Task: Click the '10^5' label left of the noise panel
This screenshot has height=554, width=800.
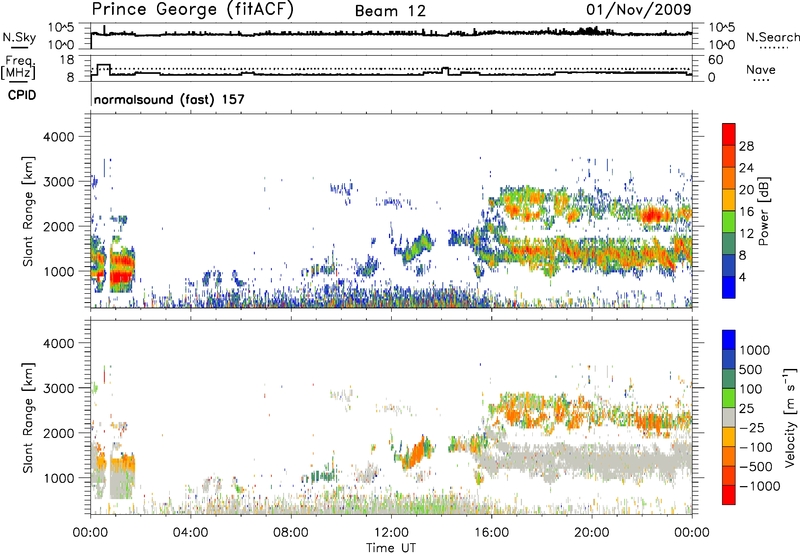Action: point(61,28)
